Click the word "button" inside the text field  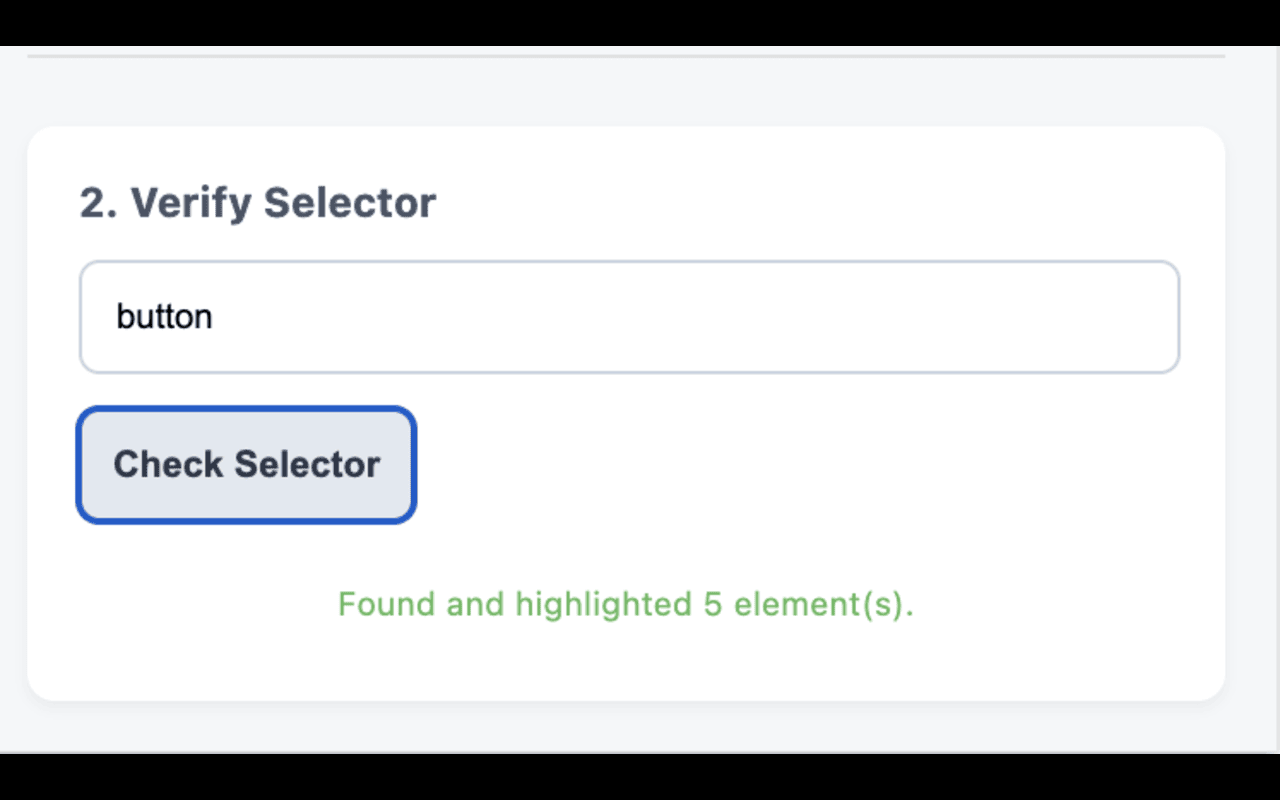pyautogui.click(x=164, y=317)
